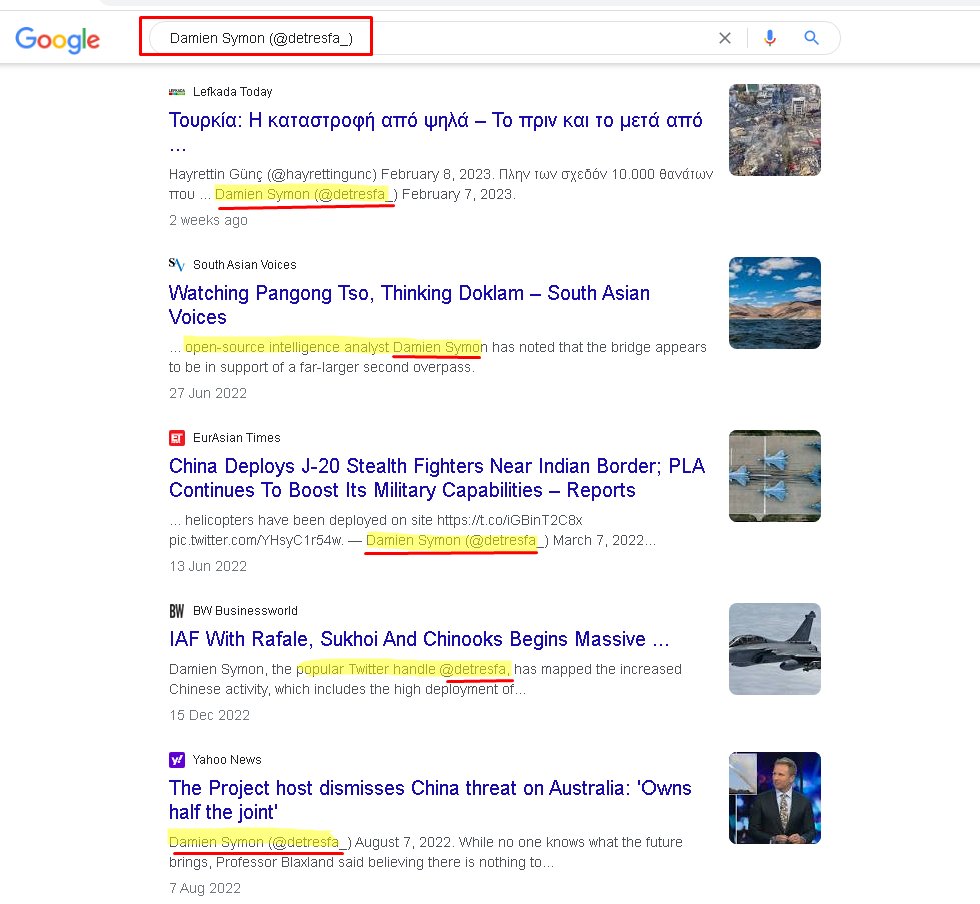Click the '15 Dec 2022' date text
Image resolution: width=980 pixels, height=904 pixels.
click(x=209, y=715)
